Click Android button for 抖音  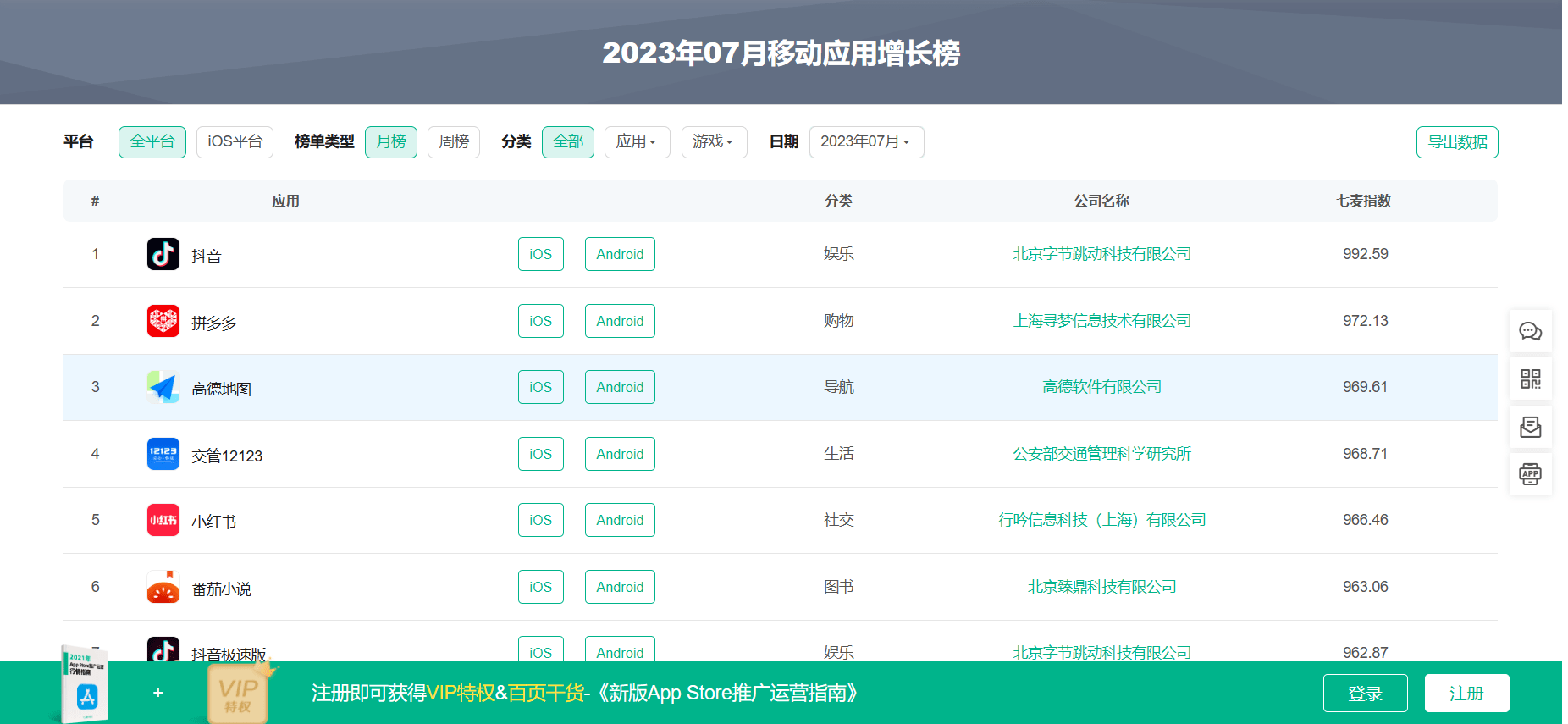click(620, 254)
